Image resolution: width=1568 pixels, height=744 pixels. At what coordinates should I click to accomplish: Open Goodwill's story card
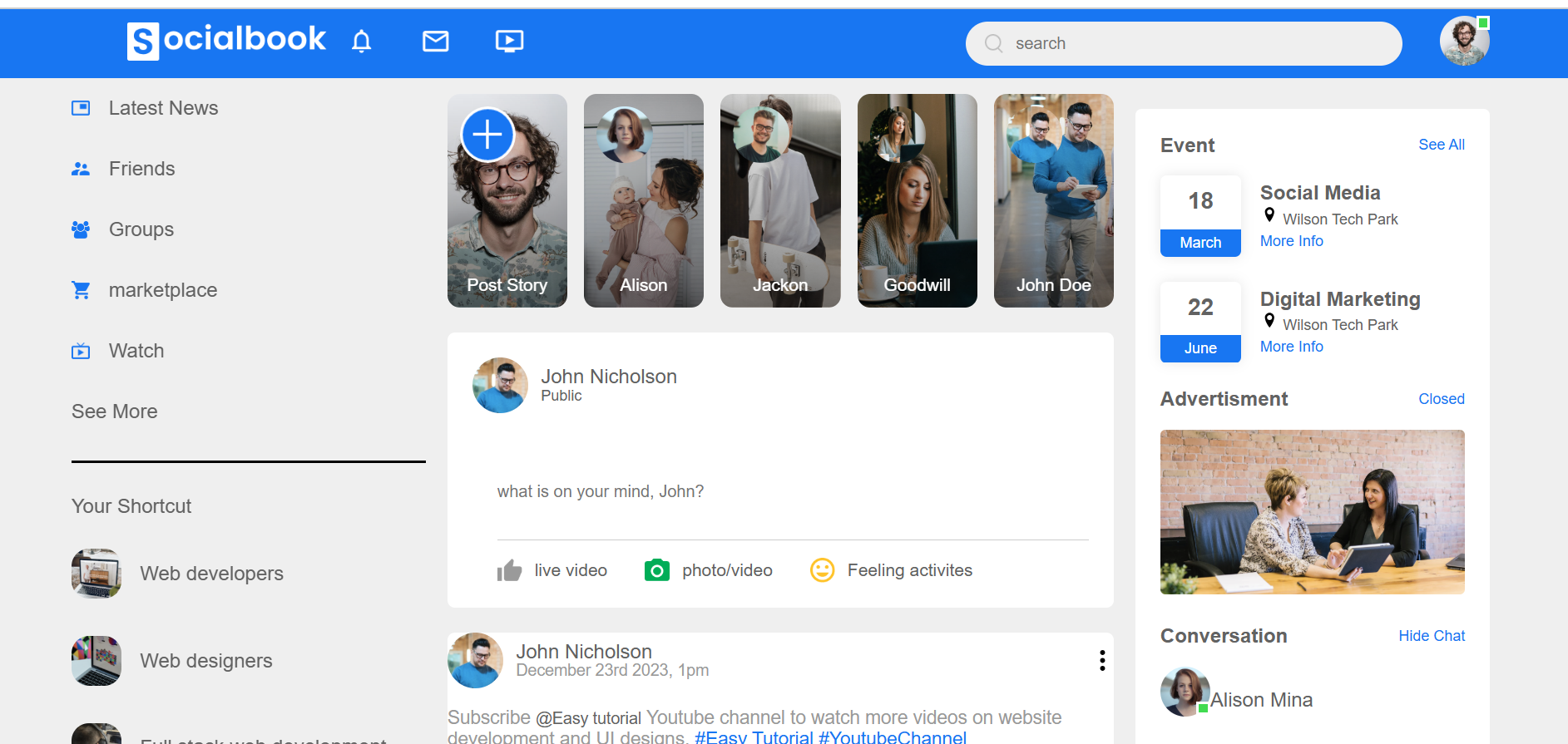(x=918, y=200)
